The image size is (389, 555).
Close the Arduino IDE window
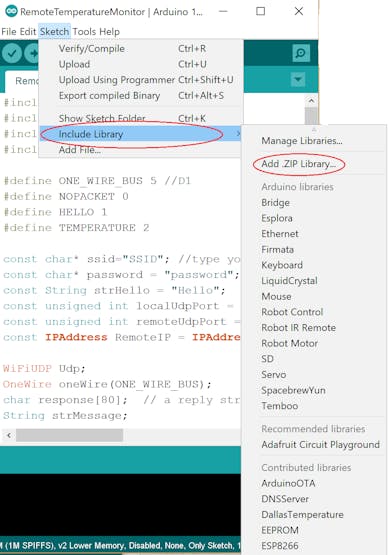point(299,11)
